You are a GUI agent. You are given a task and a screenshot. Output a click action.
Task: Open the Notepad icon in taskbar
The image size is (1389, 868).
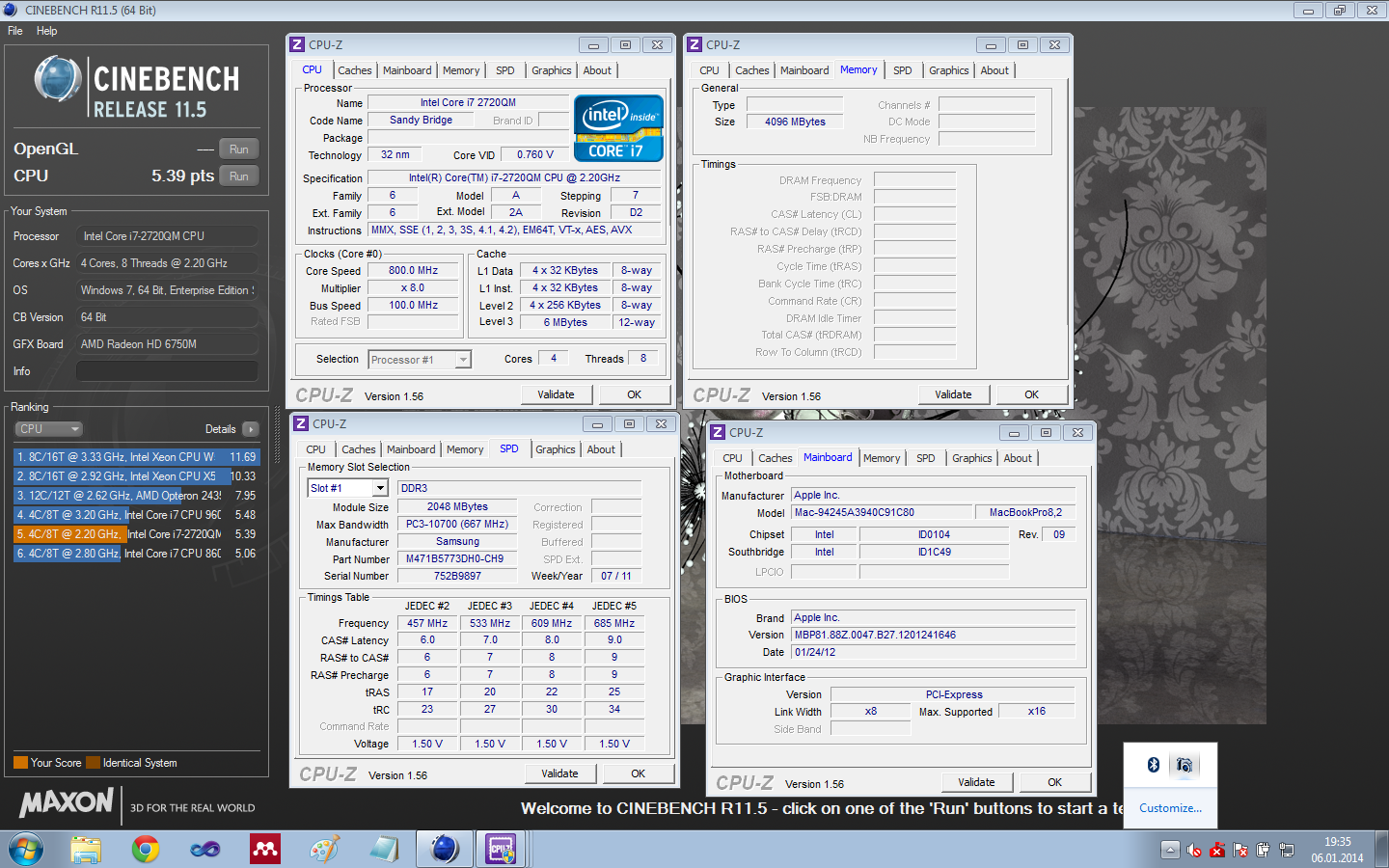[x=384, y=850]
